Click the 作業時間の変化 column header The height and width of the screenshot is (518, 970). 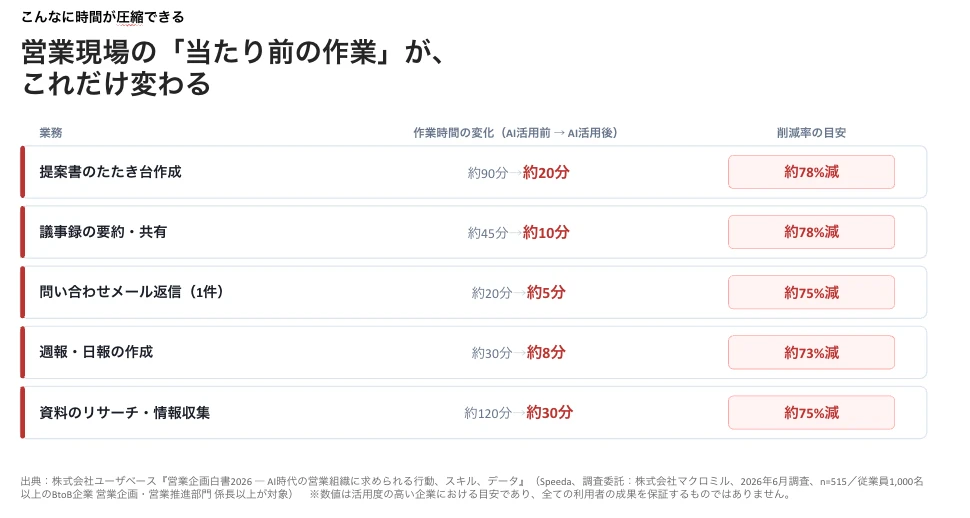pyautogui.click(x=515, y=132)
